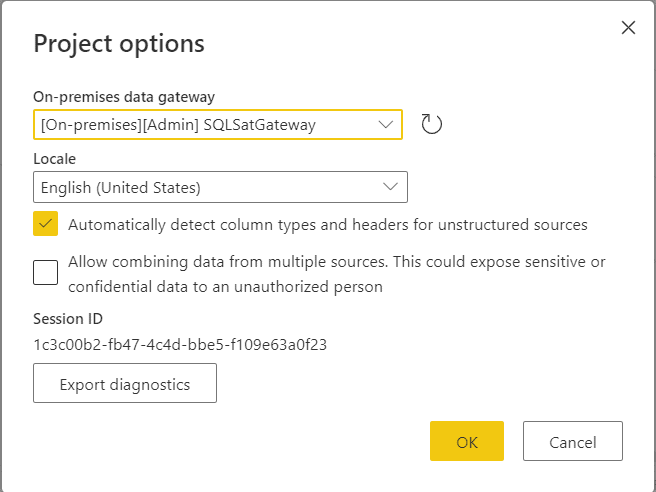Select the English (United States) locale field
The width and height of the screenshot is (656, 492).
point(220,187)
